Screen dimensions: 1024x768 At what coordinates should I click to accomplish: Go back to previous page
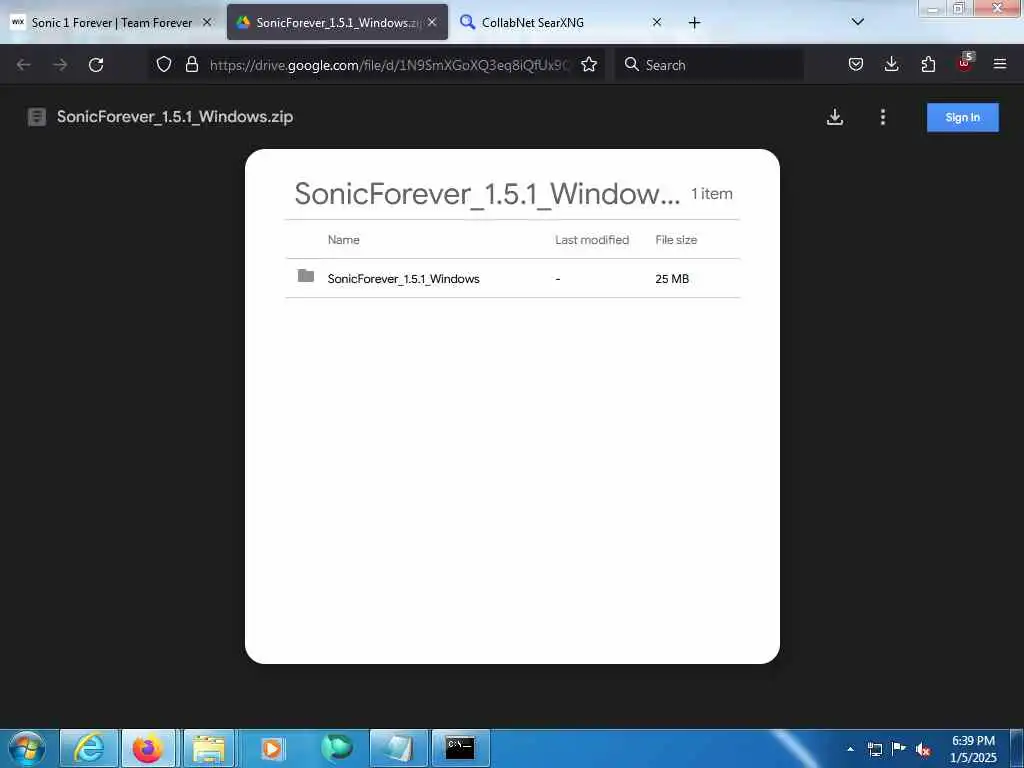point(24,65)
